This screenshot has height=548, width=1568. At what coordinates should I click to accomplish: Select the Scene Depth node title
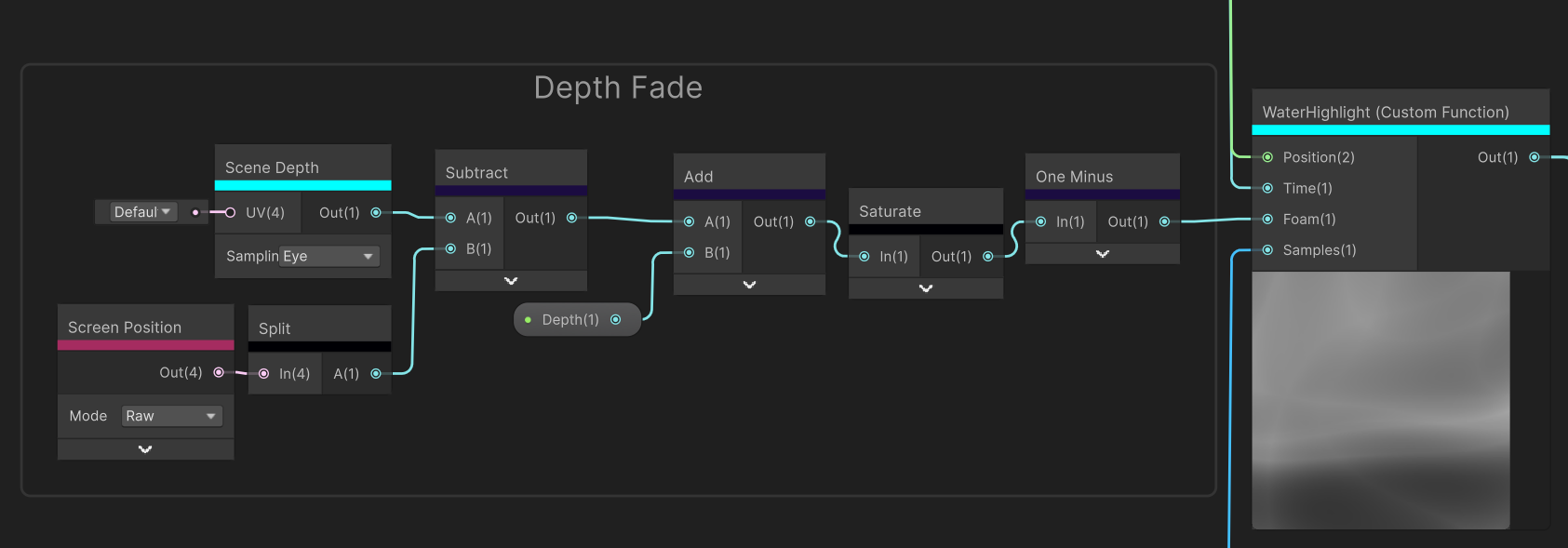(x=272, y=167)
